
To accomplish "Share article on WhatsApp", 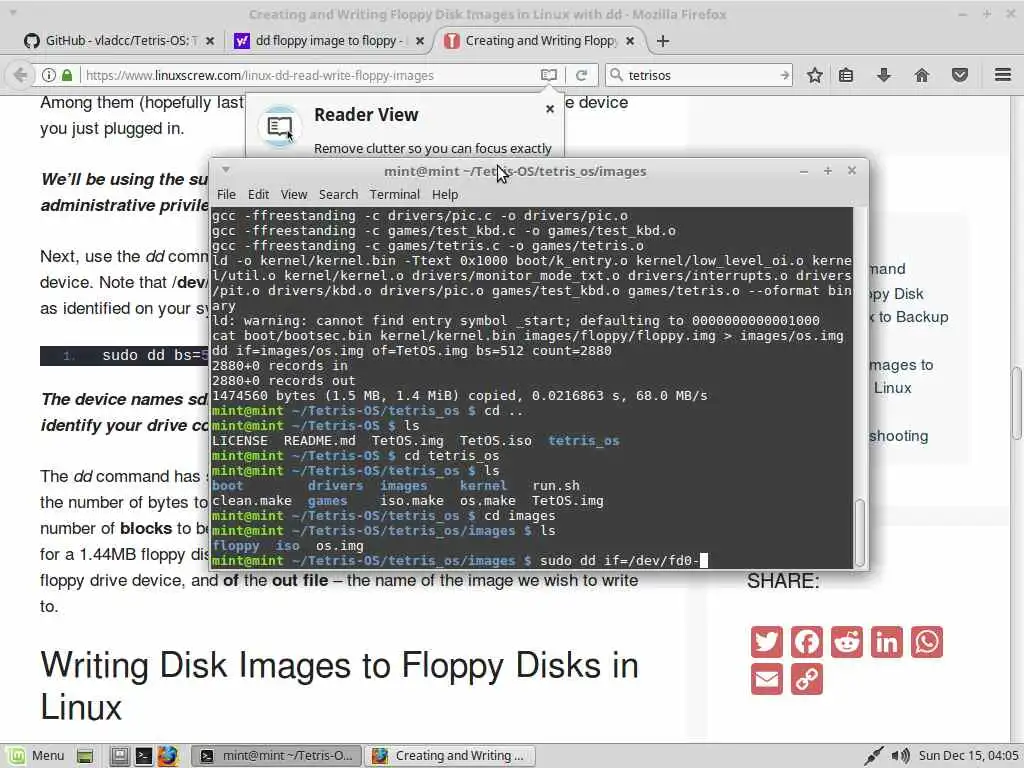I will tap(927, 642).
